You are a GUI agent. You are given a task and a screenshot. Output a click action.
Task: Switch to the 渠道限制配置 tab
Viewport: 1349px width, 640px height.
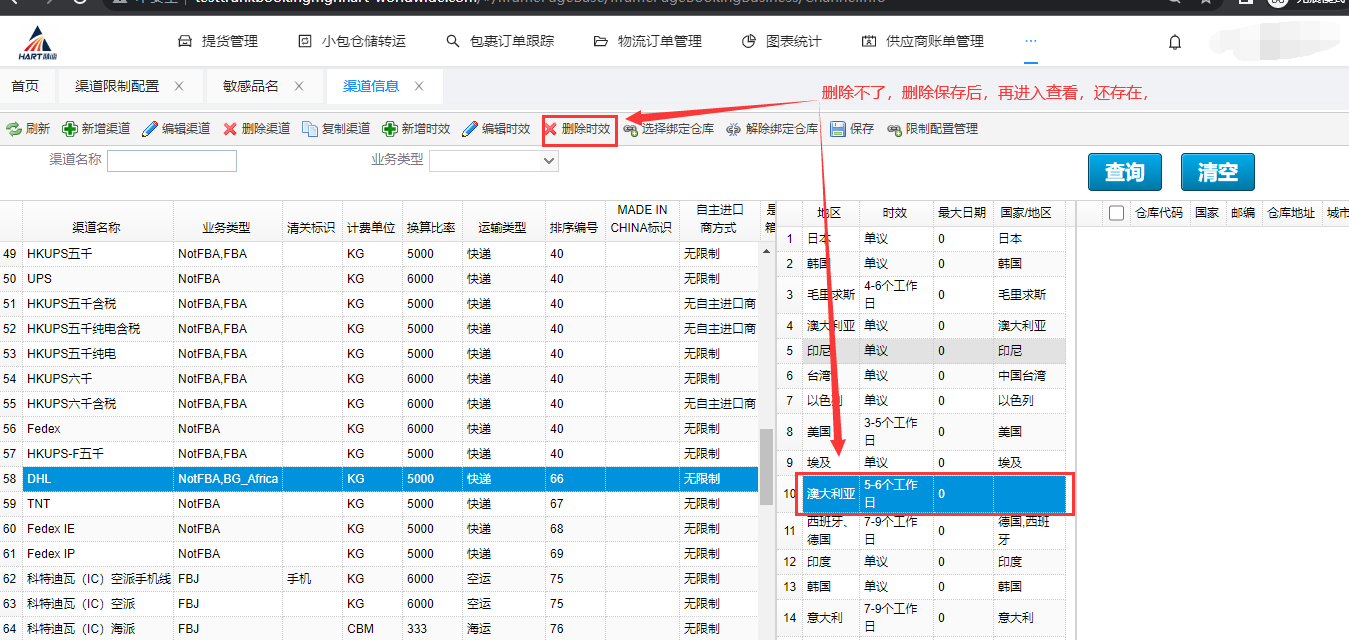click(x=117, y=86)
